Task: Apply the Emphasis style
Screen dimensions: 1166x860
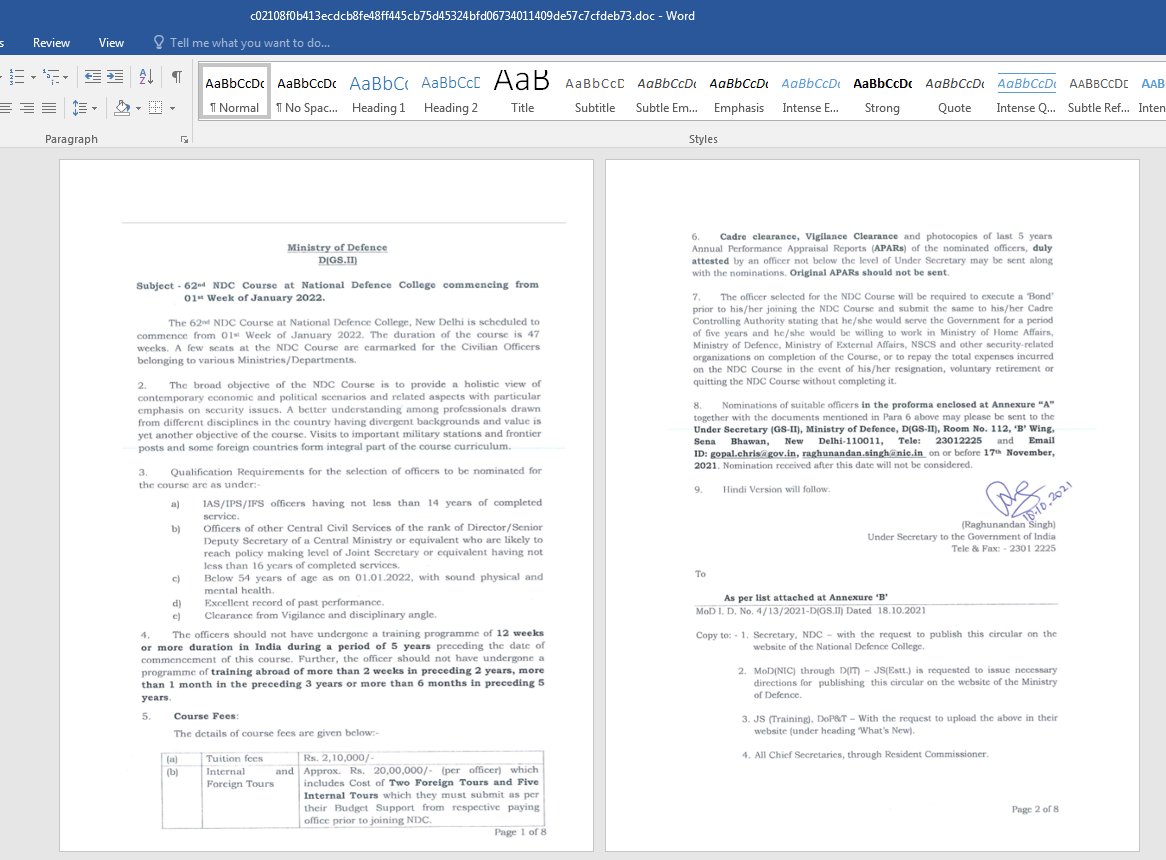Action: (738, 92)
